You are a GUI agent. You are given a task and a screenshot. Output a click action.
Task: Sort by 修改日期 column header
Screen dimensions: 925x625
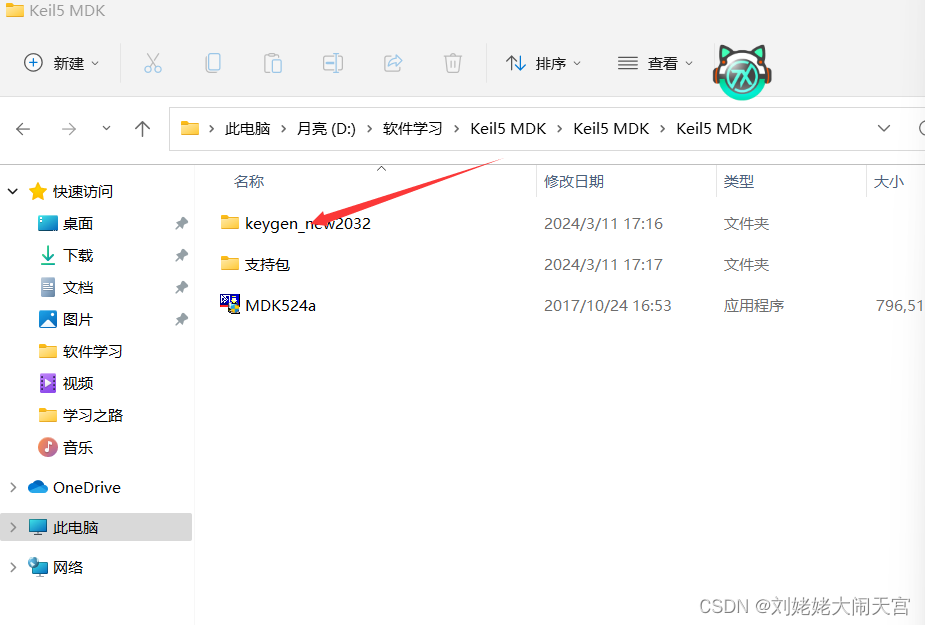574,181
